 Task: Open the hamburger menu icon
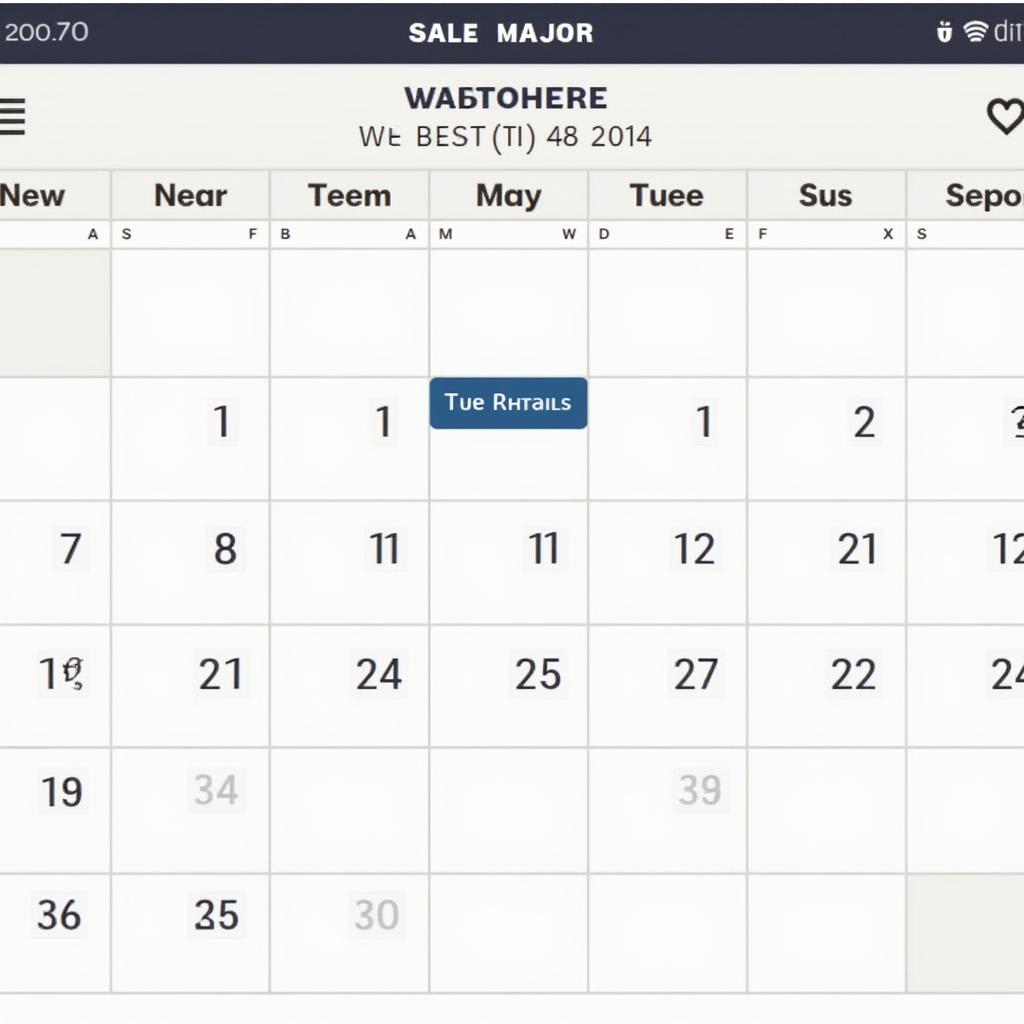12,117
